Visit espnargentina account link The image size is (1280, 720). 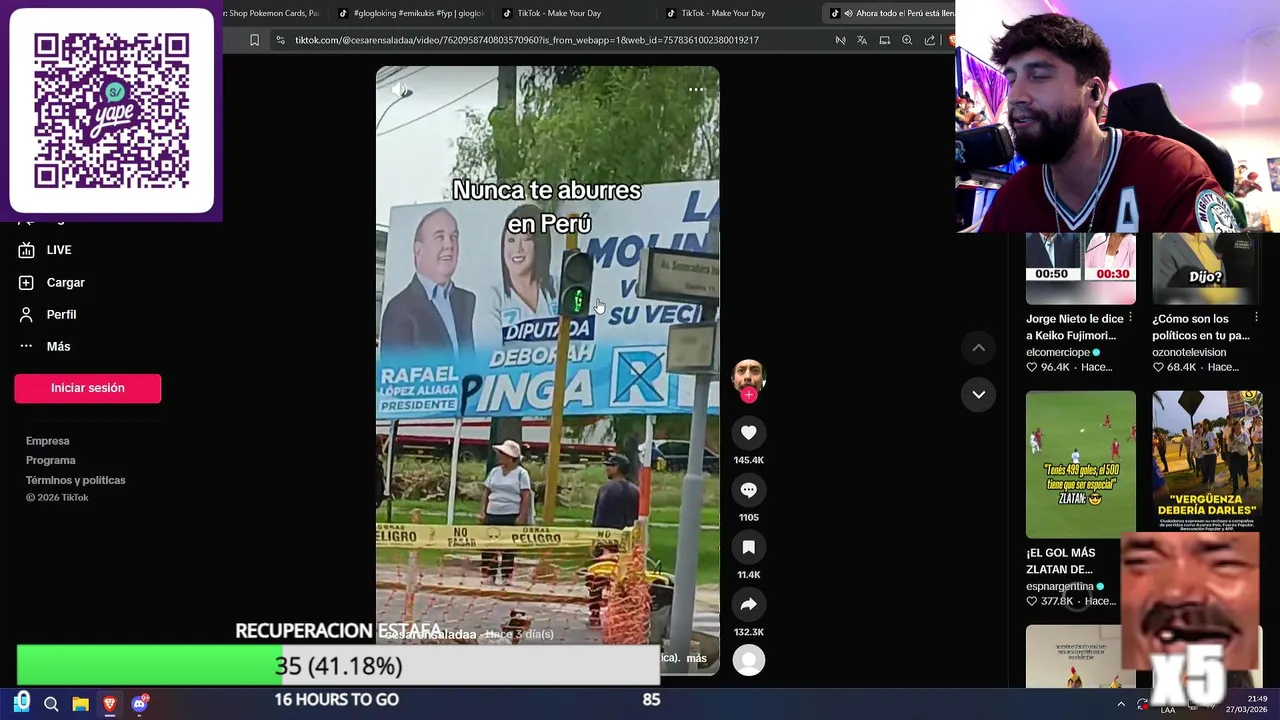(1060, 587)
